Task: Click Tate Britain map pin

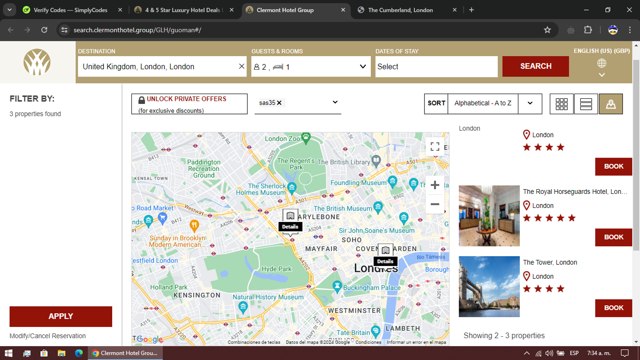Action: (x=376, y=331)
